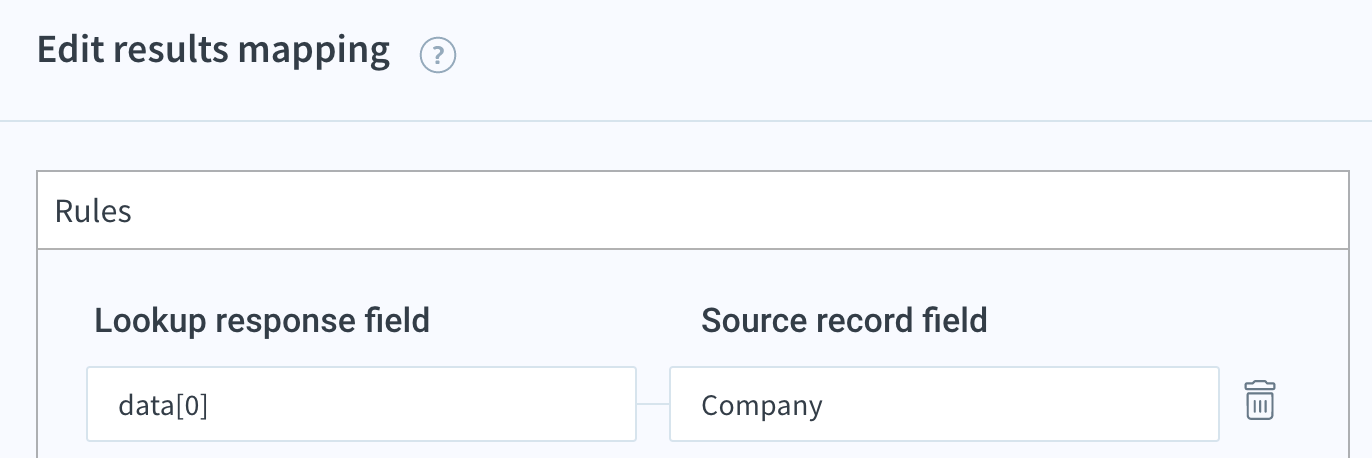Click the bin icon next to Company

[1260, 400]
